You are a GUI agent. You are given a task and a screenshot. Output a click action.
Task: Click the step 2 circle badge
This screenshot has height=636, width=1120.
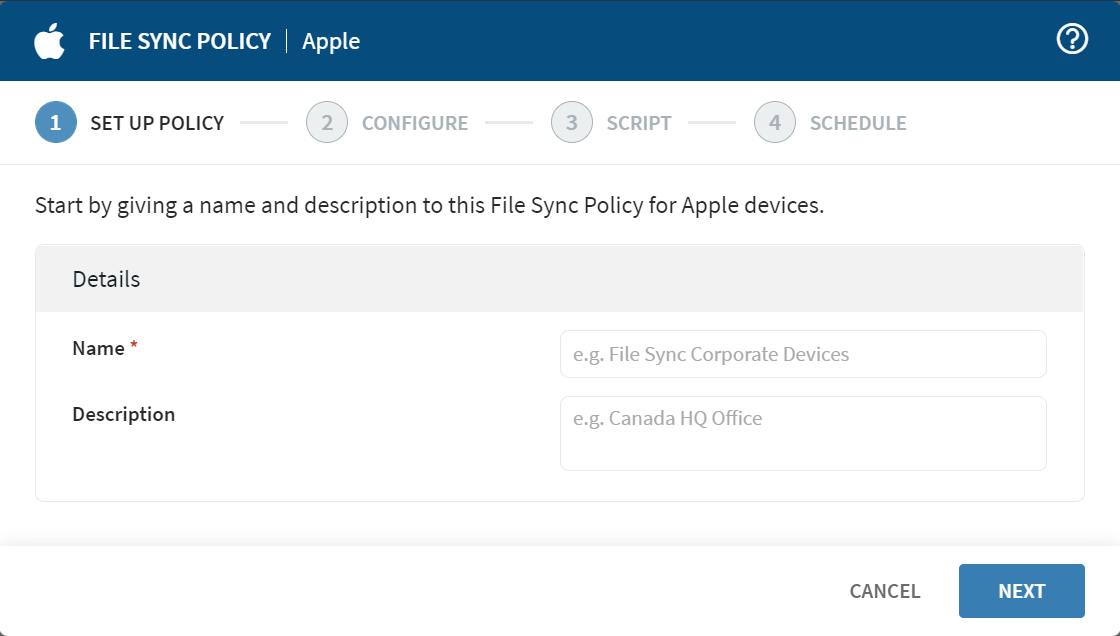tap(327, 123)
